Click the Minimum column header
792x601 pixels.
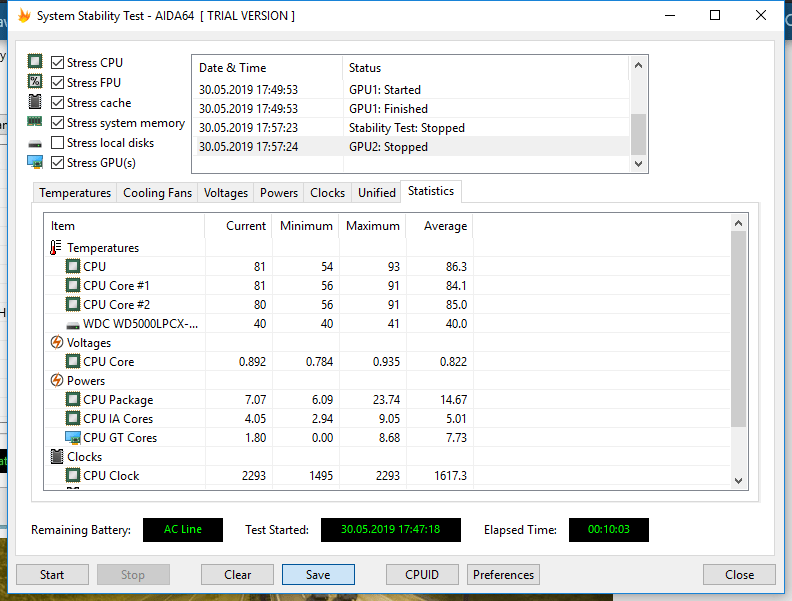tap(306, 226)
